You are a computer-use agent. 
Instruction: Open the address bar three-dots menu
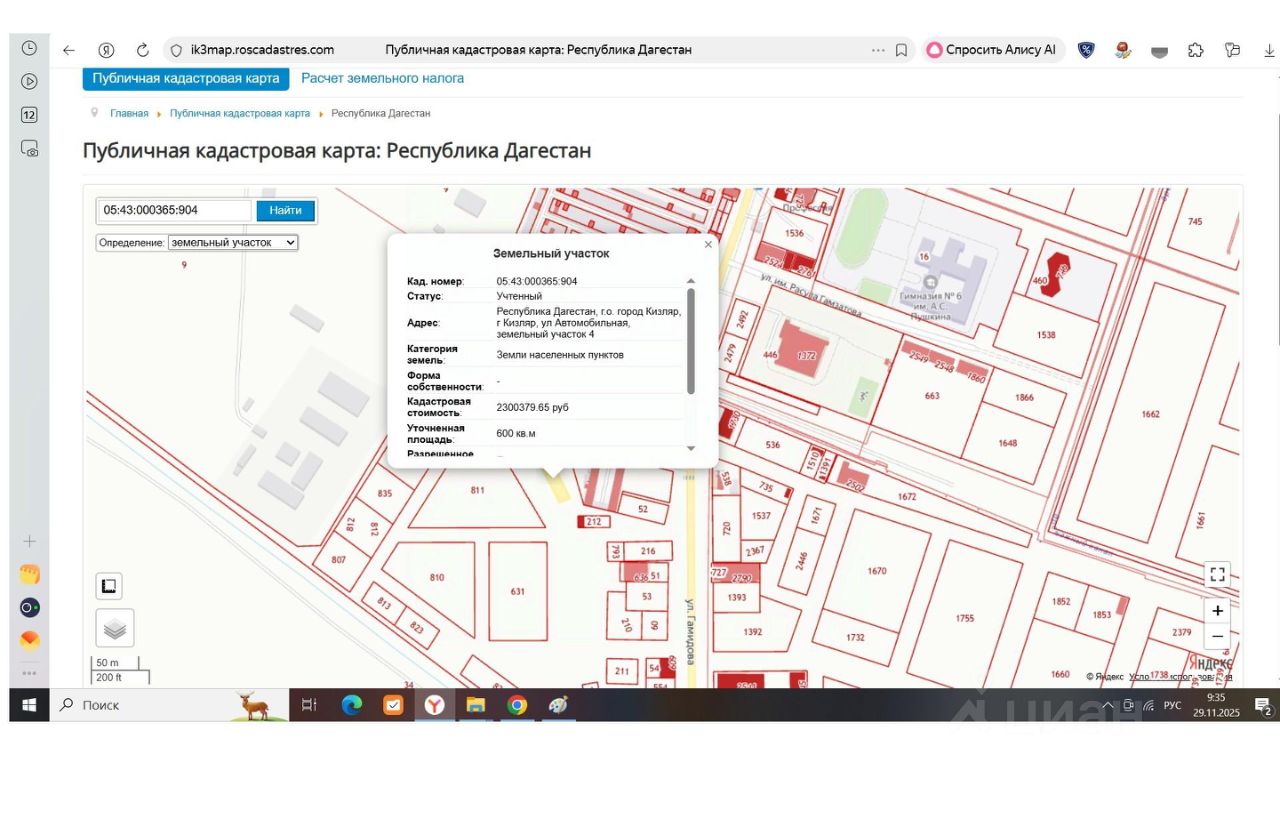click(x=878, y=50)
